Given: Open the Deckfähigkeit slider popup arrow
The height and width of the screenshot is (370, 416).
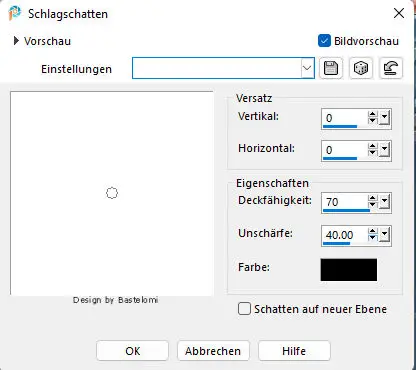Looking at the screenshot, I should tap(384, 202).
